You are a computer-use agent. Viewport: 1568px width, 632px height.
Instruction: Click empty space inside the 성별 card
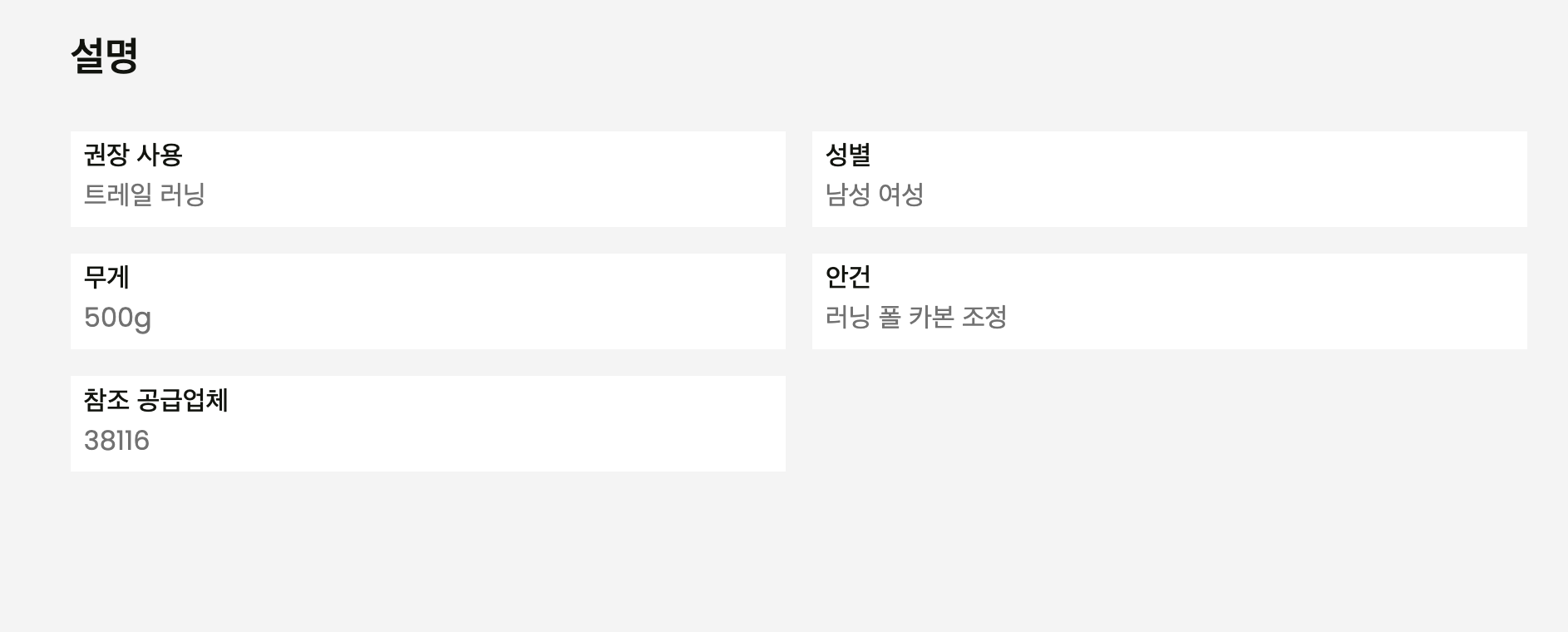click(1247, 179)
